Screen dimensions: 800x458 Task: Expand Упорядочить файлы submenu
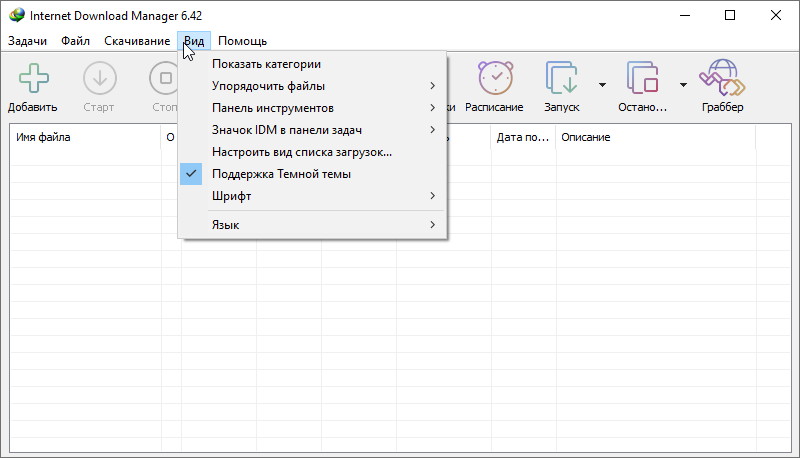[x=312, y=86]
